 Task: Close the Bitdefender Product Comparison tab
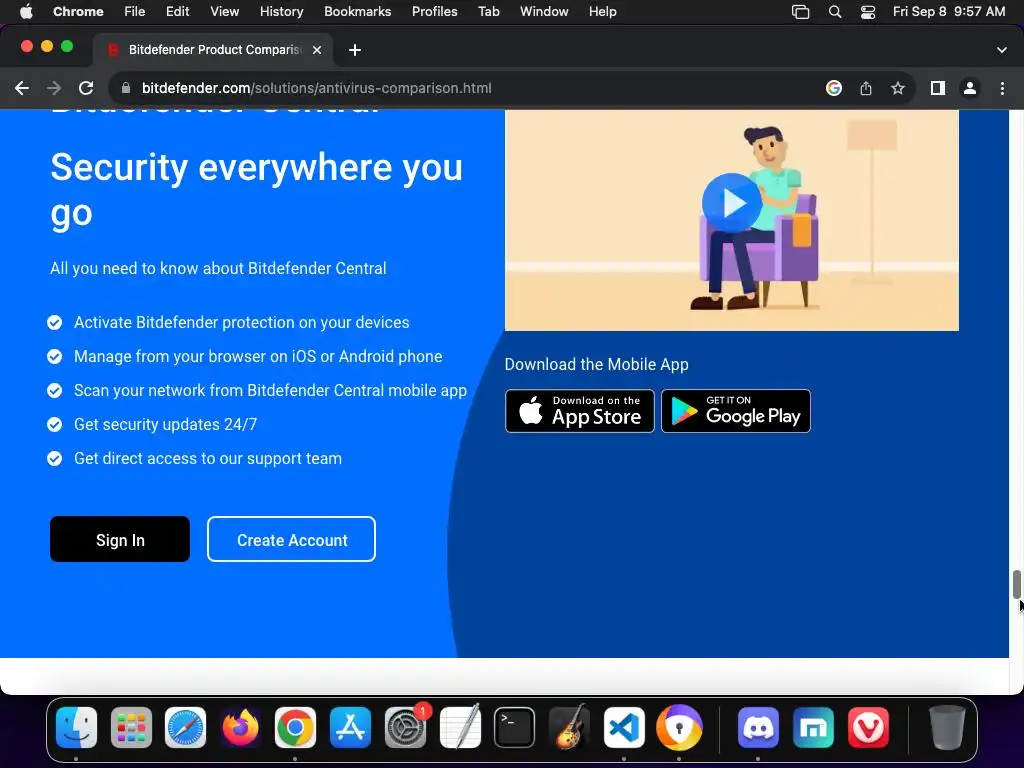click(317, 50)
